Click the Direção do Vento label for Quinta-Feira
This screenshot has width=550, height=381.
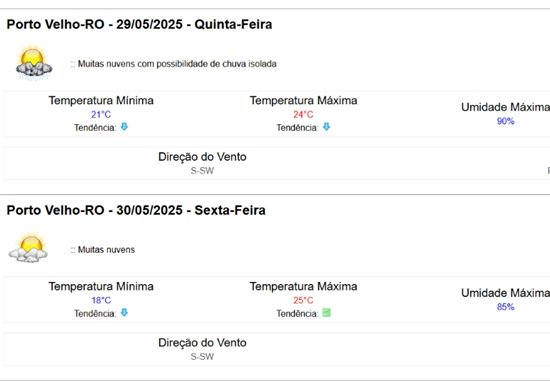[x=202, y=157]
